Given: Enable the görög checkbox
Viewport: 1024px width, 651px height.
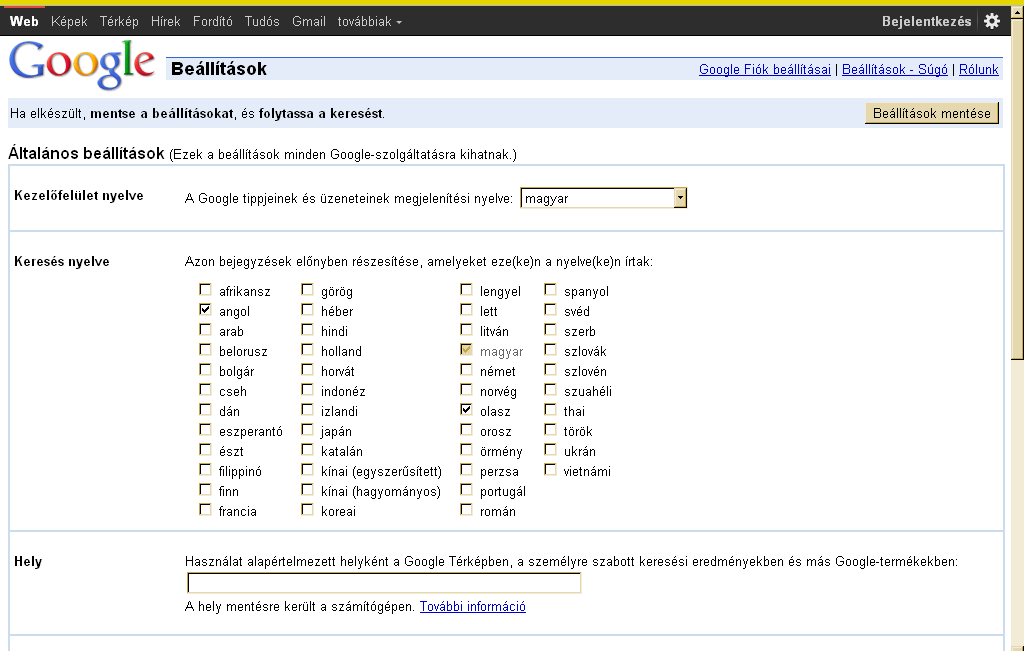Looking at the screenshot, I should click(307, 289).
